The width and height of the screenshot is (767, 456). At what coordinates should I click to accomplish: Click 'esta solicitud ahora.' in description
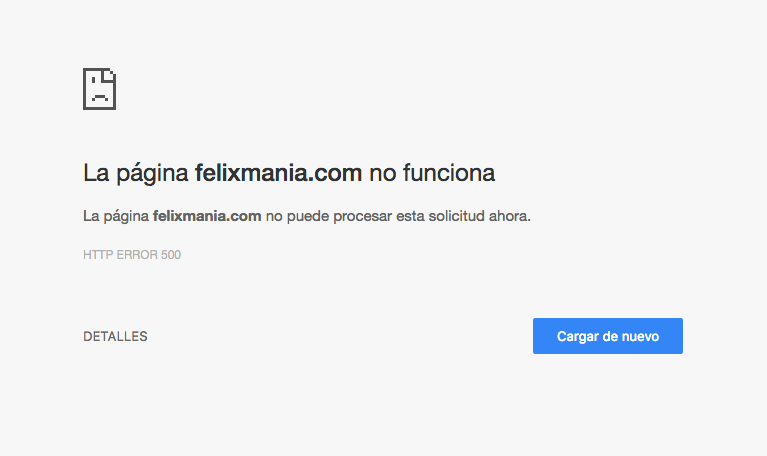point(463,216)
